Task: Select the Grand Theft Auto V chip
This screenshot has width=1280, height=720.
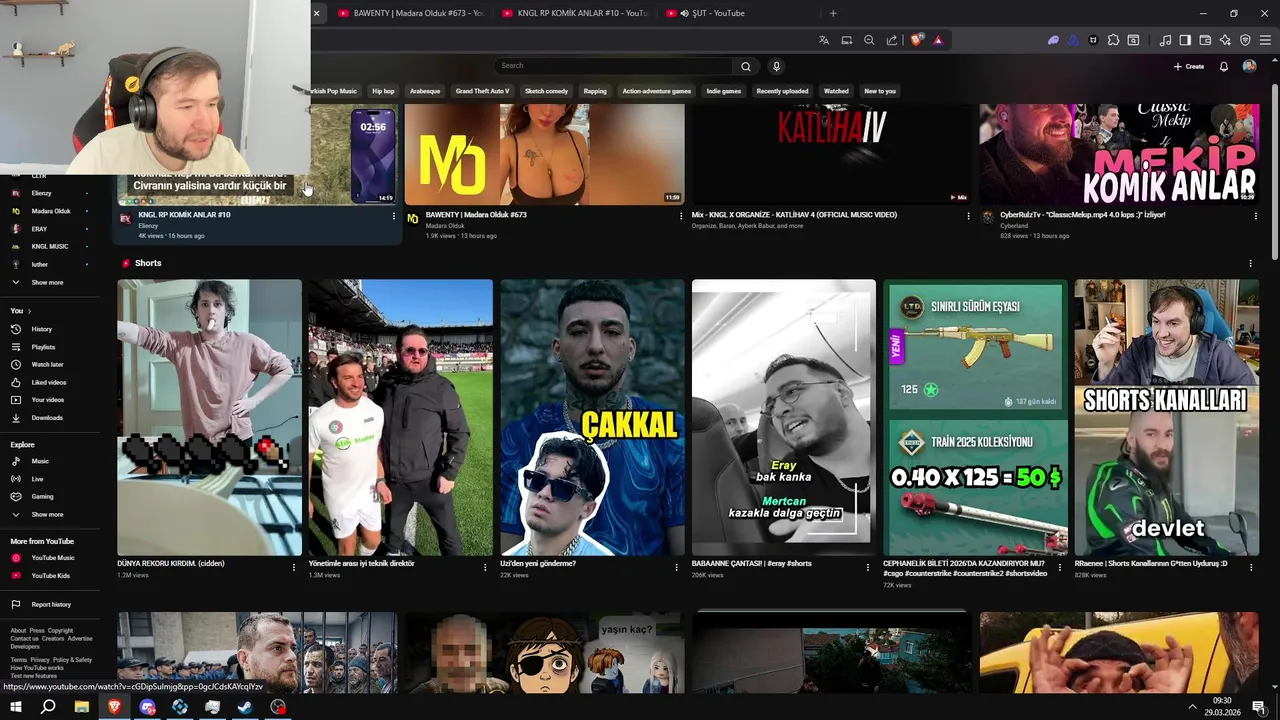Action: 482,91
